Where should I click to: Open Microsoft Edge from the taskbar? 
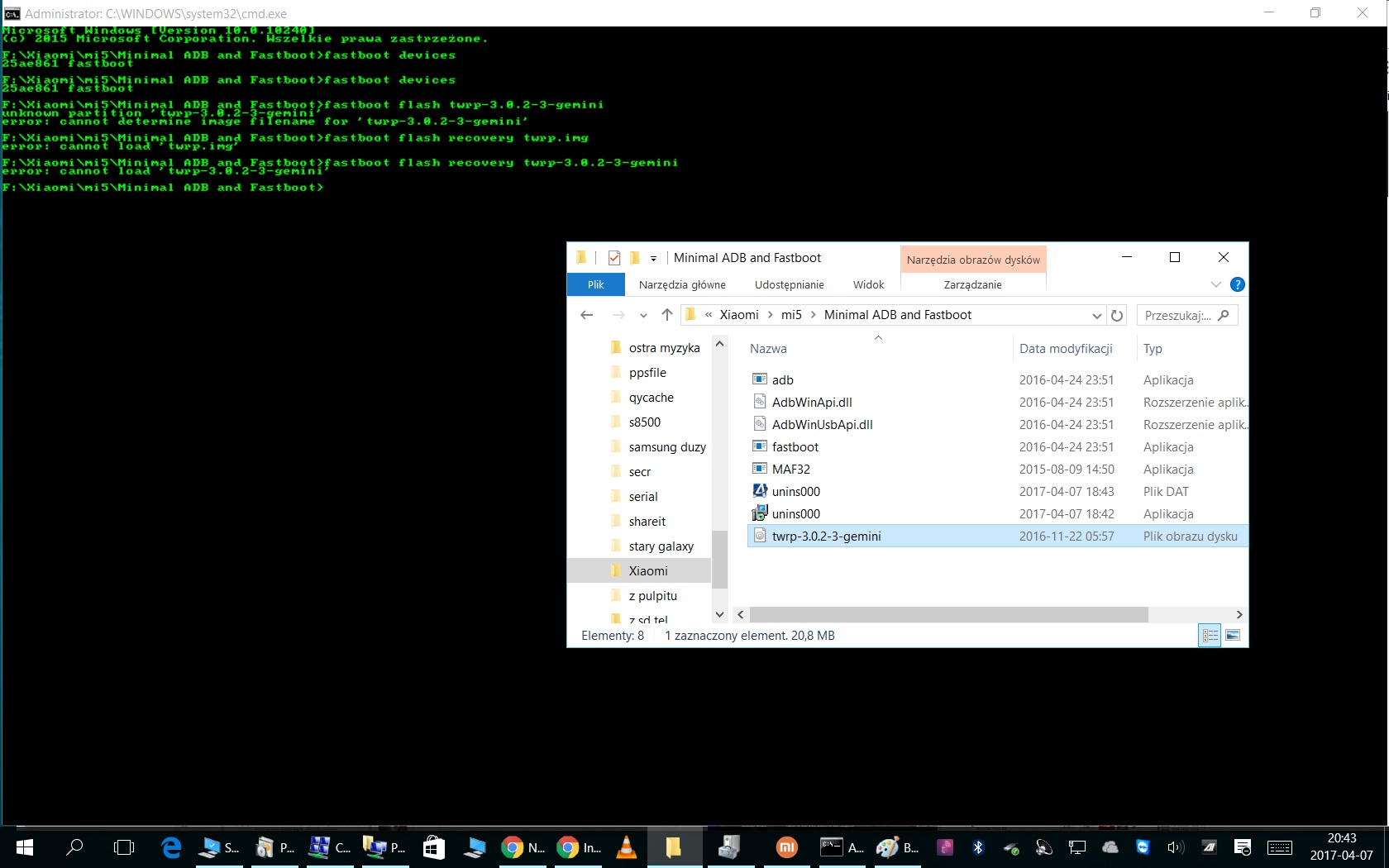click(x=171, y=847)
